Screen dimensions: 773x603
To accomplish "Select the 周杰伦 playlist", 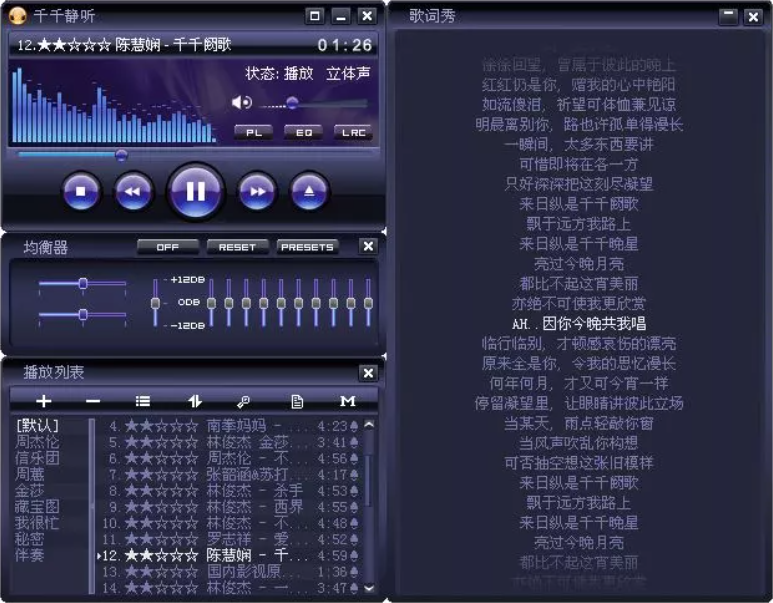I will [37, 441].
